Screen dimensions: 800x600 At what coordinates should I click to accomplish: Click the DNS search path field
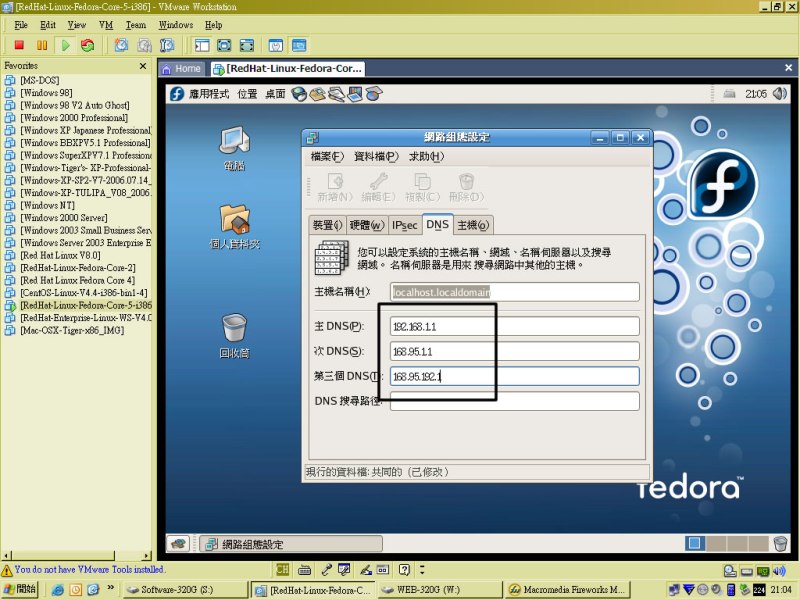pyautogui.click(x=515, y=402)
